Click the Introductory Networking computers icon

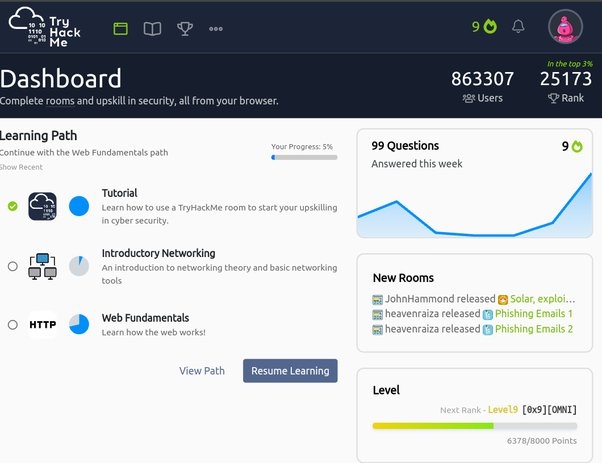[42, 266]
